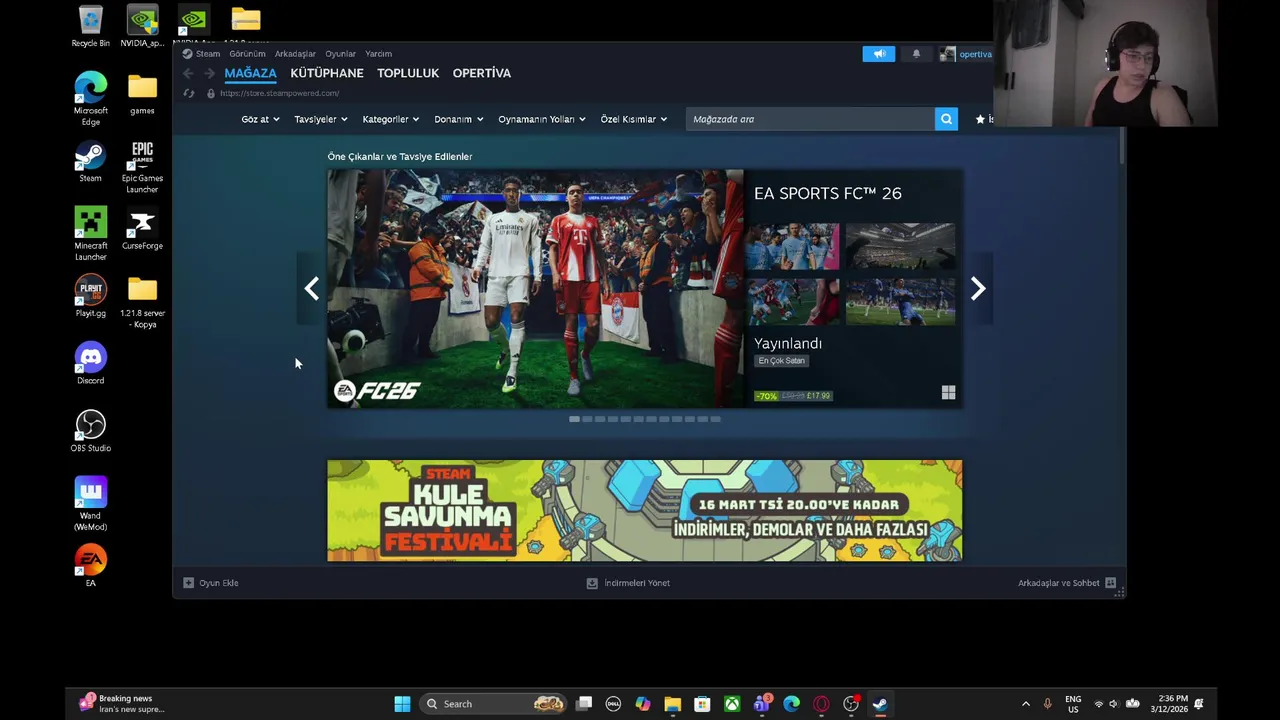The width and height of the screenshot is (1280, 720).
Task: Click the EA SPORTS FC 26 title
Action: tap(828, 193)
